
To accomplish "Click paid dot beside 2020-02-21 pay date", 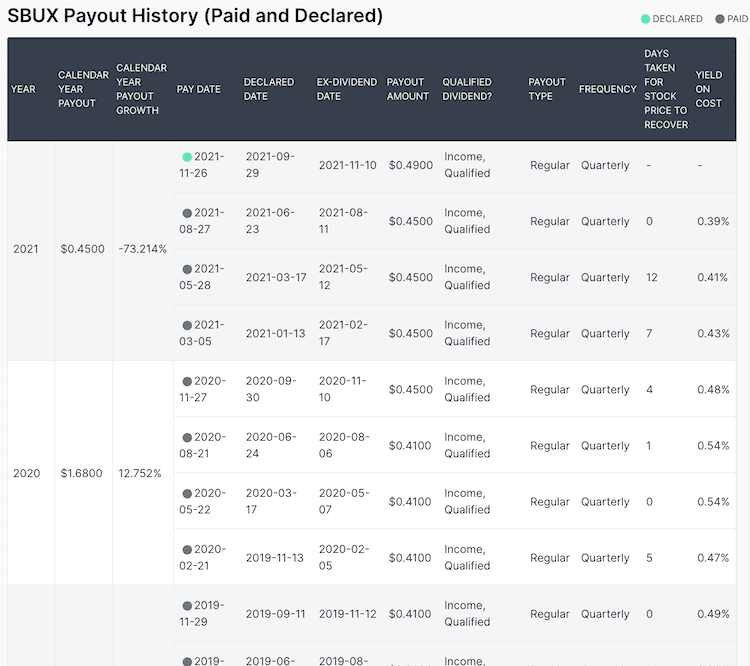I will click(x=188, y=550).
